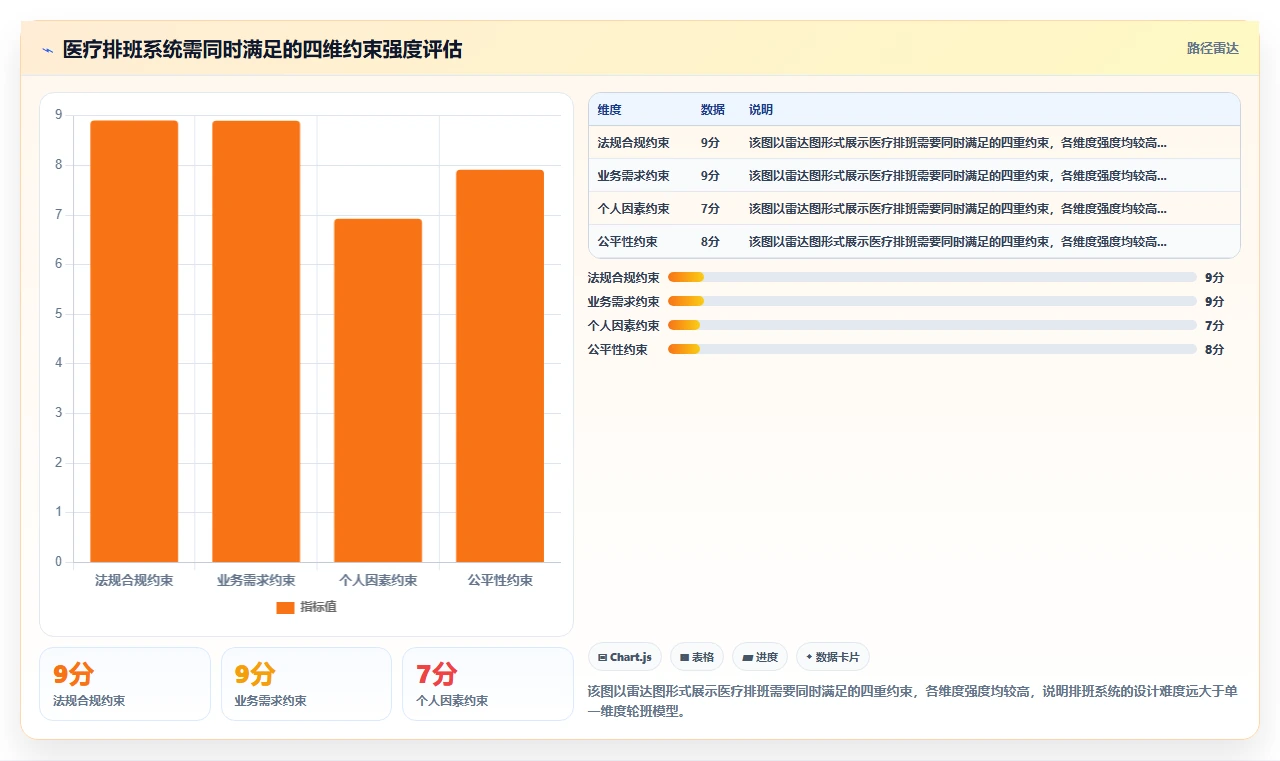Click the 个人因素约束 bar in chart
Image resolution: width=1280 pixels, height=761 pixels.
[x=378, y=390]
